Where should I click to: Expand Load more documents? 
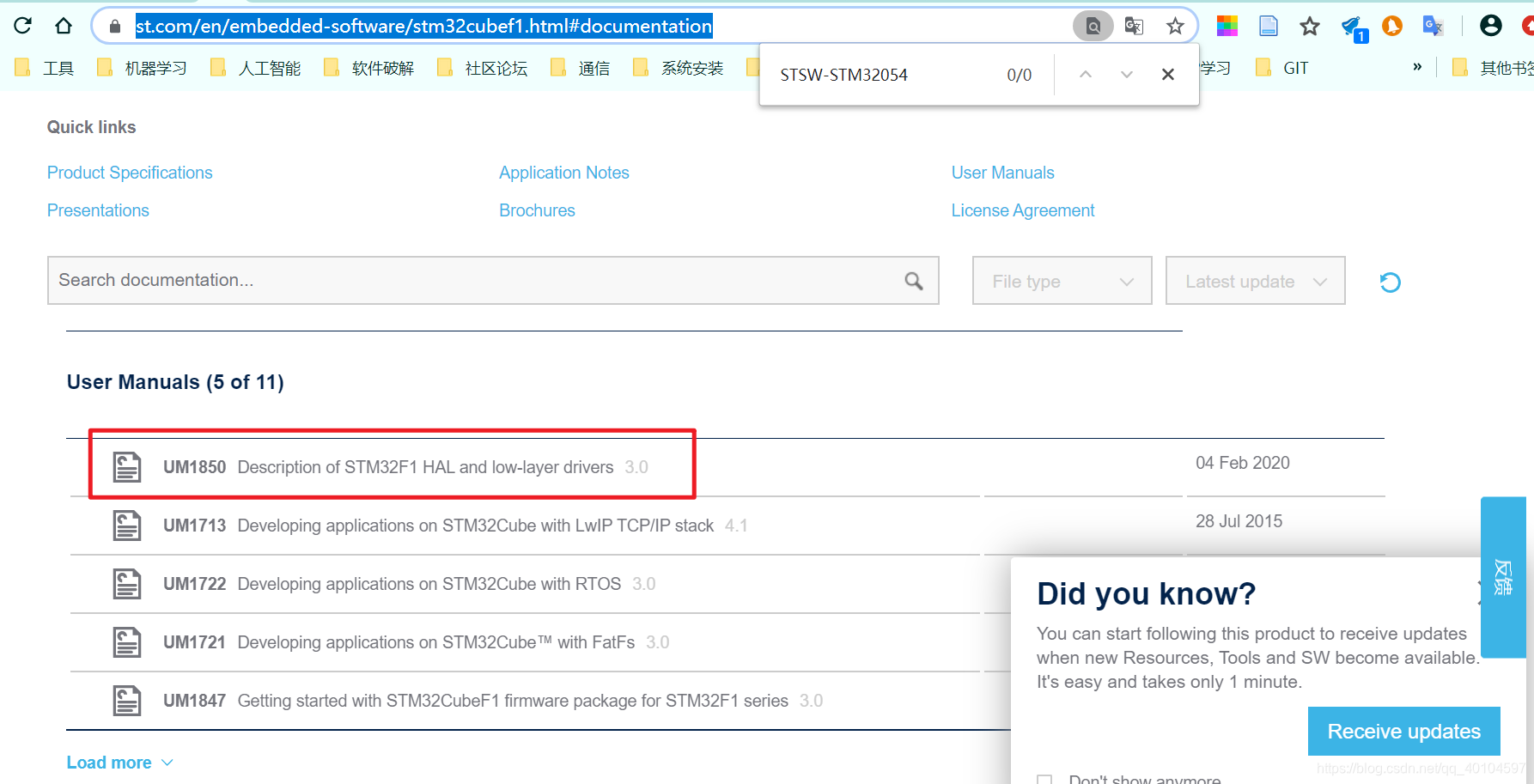point(120,763)
